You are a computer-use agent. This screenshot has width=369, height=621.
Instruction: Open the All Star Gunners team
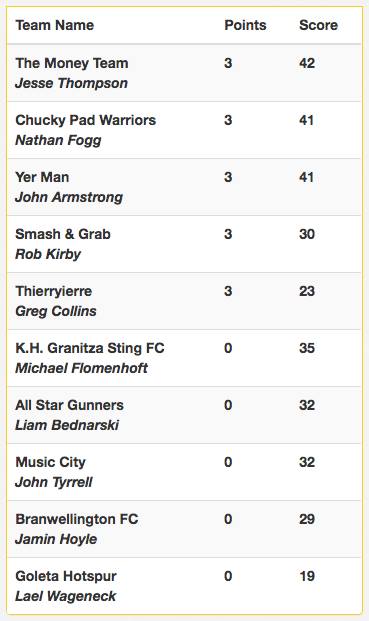click(x=70, y=405)
